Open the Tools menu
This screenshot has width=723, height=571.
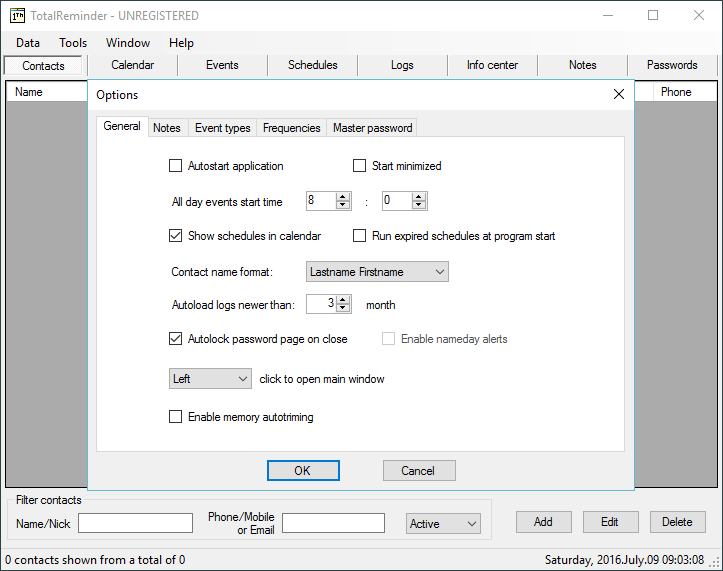coord(73,43)
